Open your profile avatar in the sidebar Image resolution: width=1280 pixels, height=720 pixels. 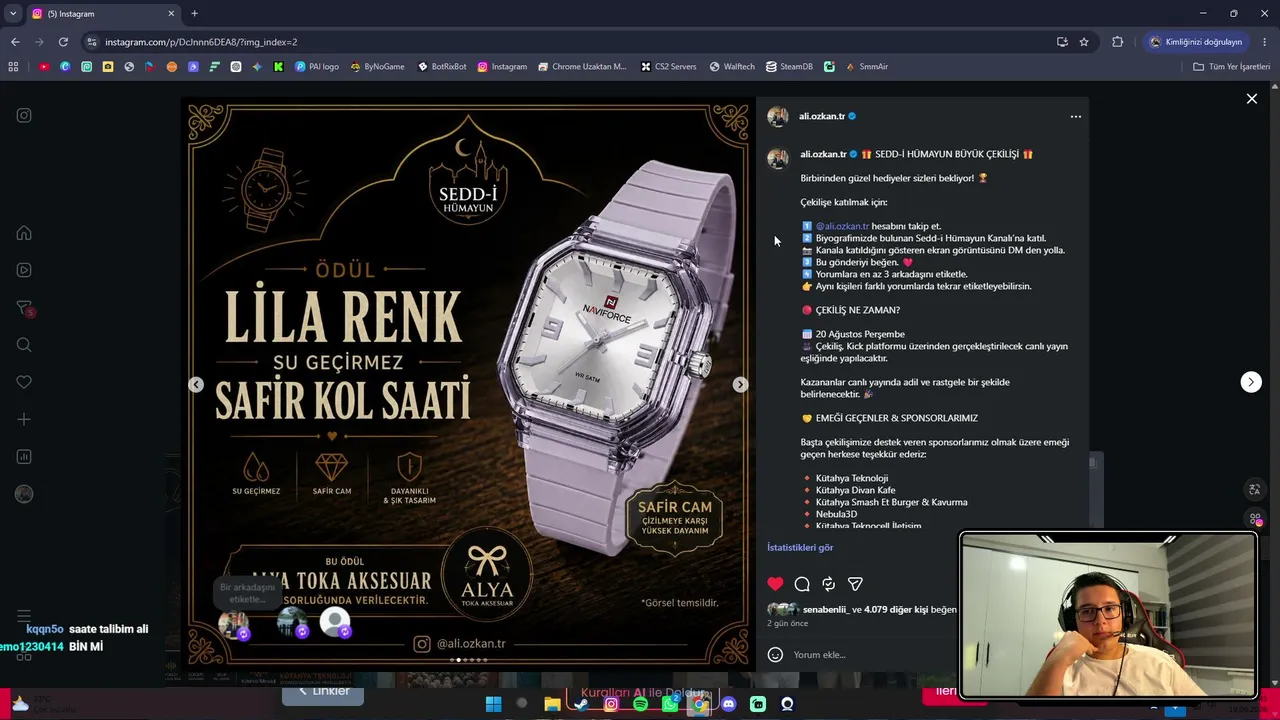[24, 494]
